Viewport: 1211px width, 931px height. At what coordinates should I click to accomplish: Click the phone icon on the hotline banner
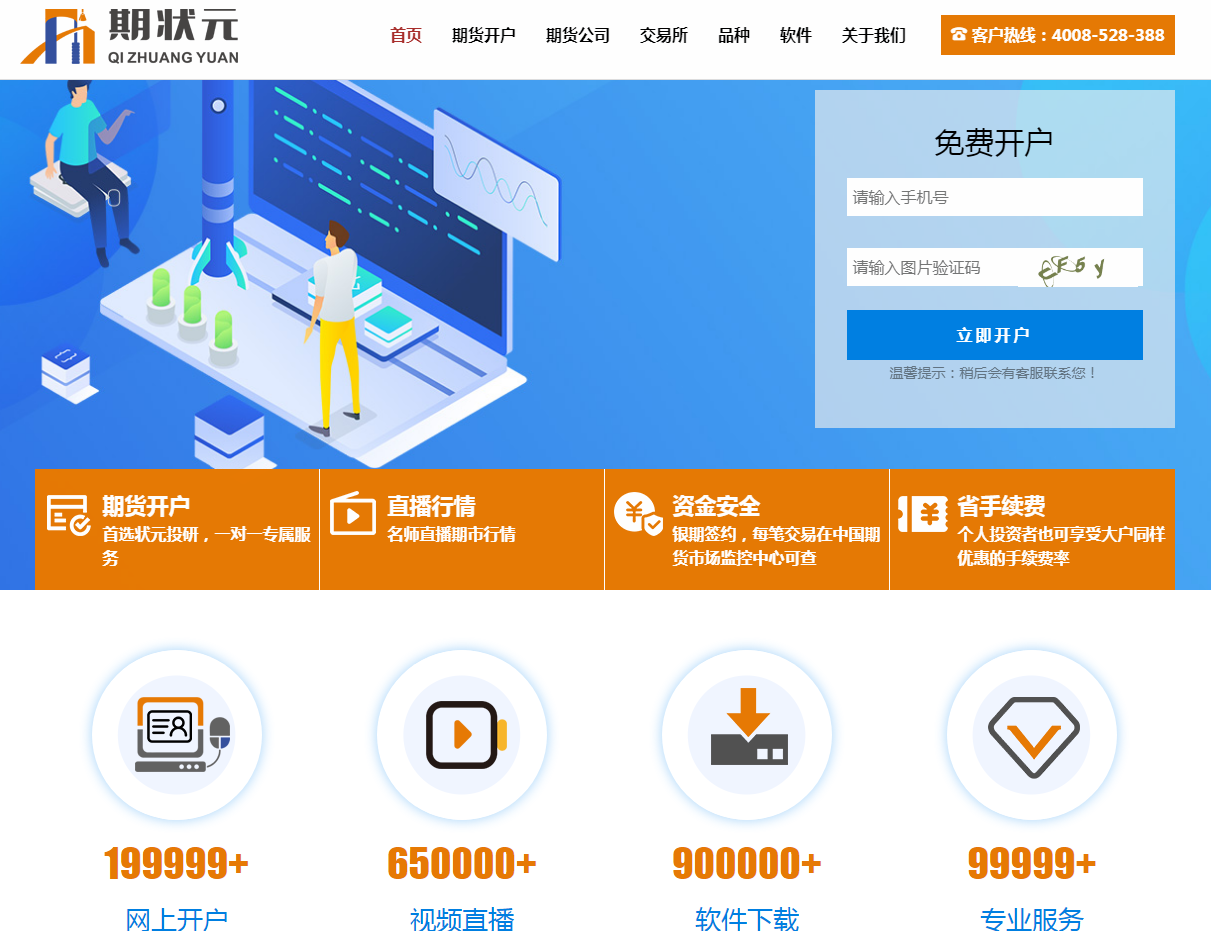(x=958, y=34)
